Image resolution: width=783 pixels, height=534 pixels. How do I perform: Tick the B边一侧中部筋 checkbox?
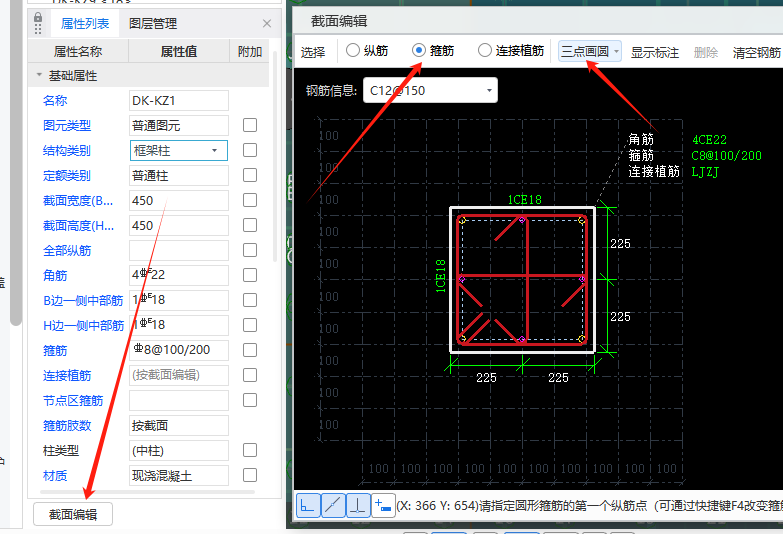(250, 300)
